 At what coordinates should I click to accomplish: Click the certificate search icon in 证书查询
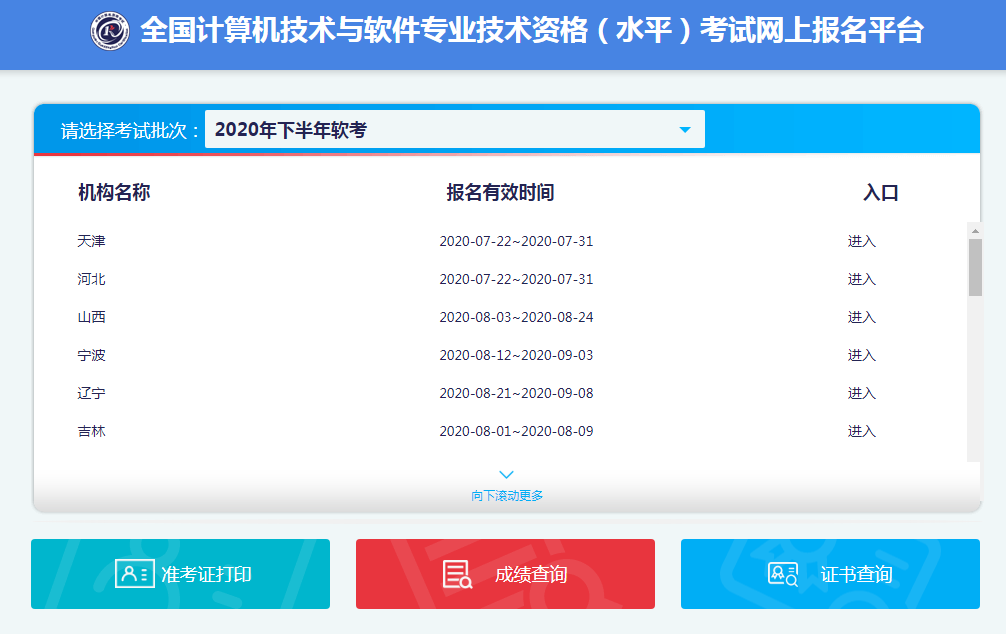[x=783, y=574]
